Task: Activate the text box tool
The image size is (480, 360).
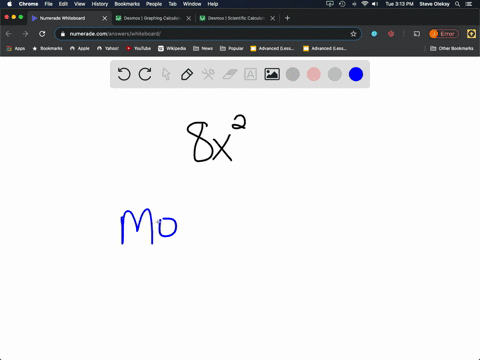Action: click(x=250, y=74)
